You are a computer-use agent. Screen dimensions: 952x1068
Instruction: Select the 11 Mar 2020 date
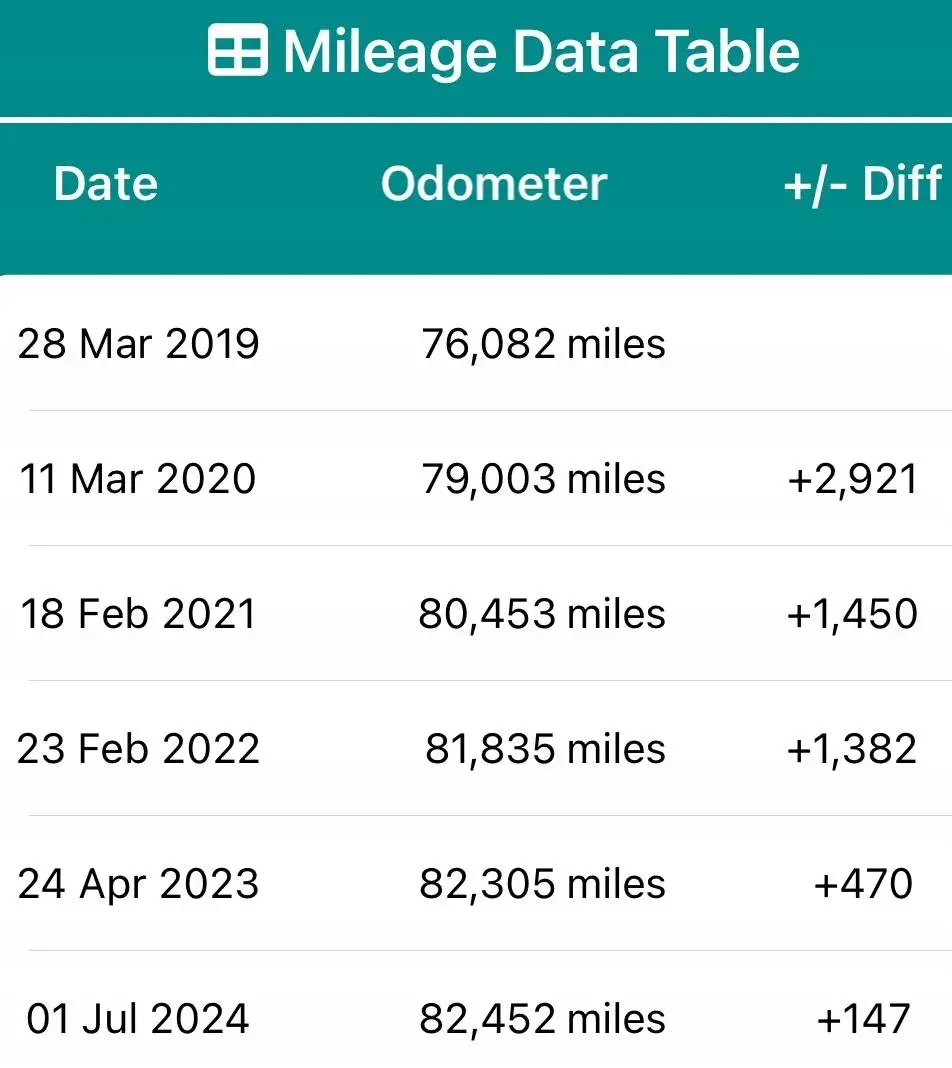[x=138, y=479]
